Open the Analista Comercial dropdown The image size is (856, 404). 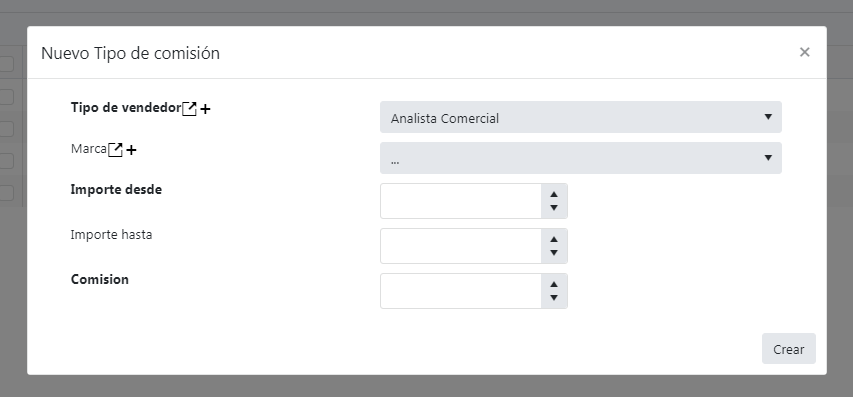(581, 117)
